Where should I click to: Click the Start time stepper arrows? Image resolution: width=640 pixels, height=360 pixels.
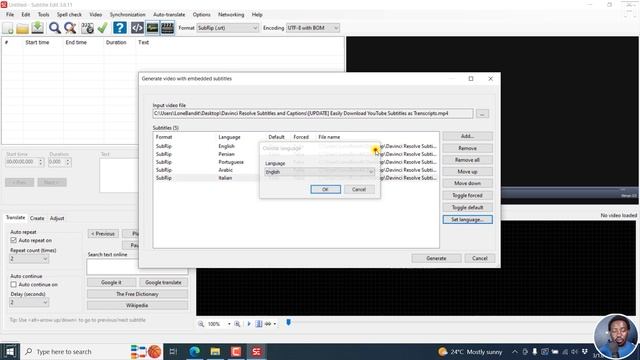coord(40,162)
